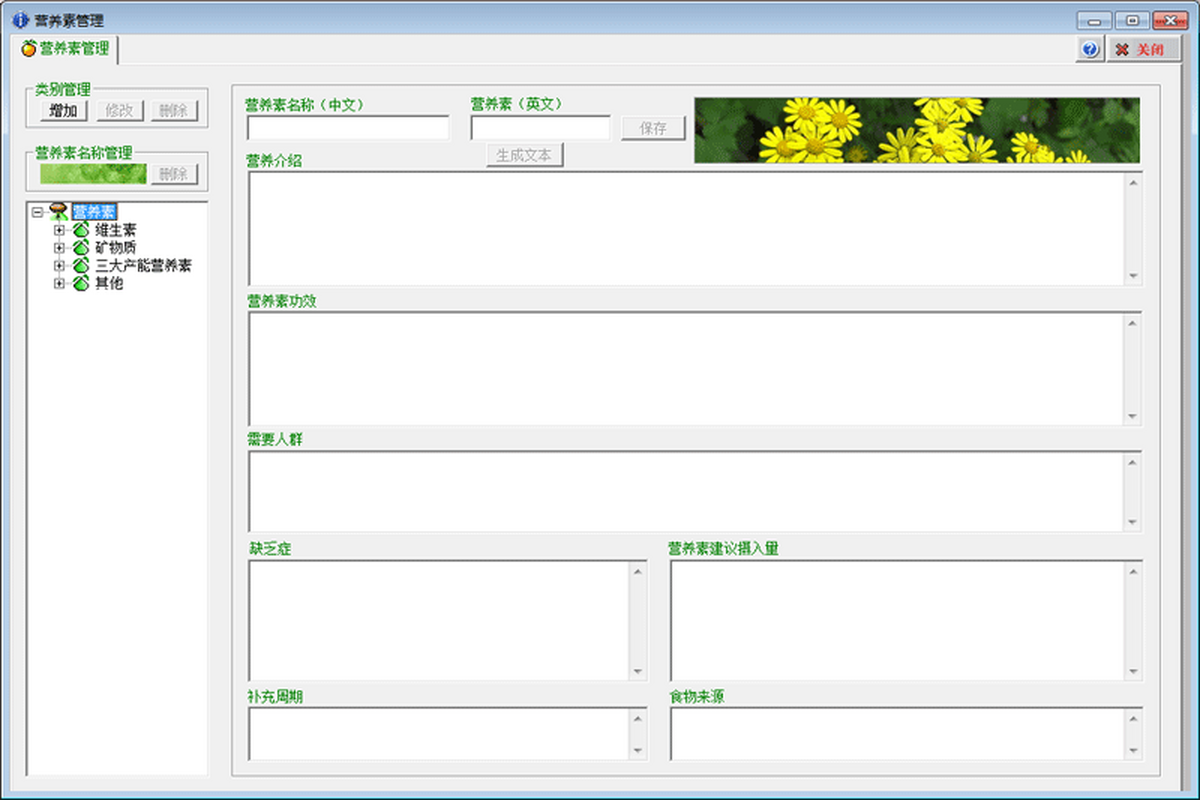Click the 生成文本 button
1200x800 pixels.
click(x=524, y=156)
